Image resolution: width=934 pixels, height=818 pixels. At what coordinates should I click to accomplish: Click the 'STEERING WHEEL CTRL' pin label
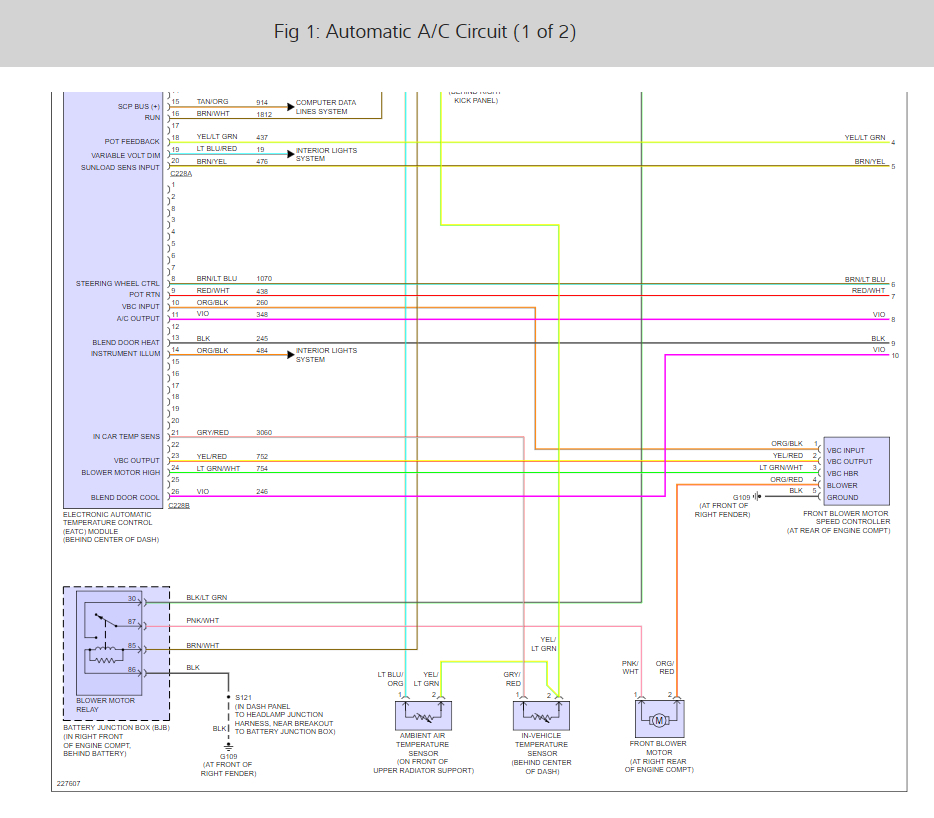117,284
